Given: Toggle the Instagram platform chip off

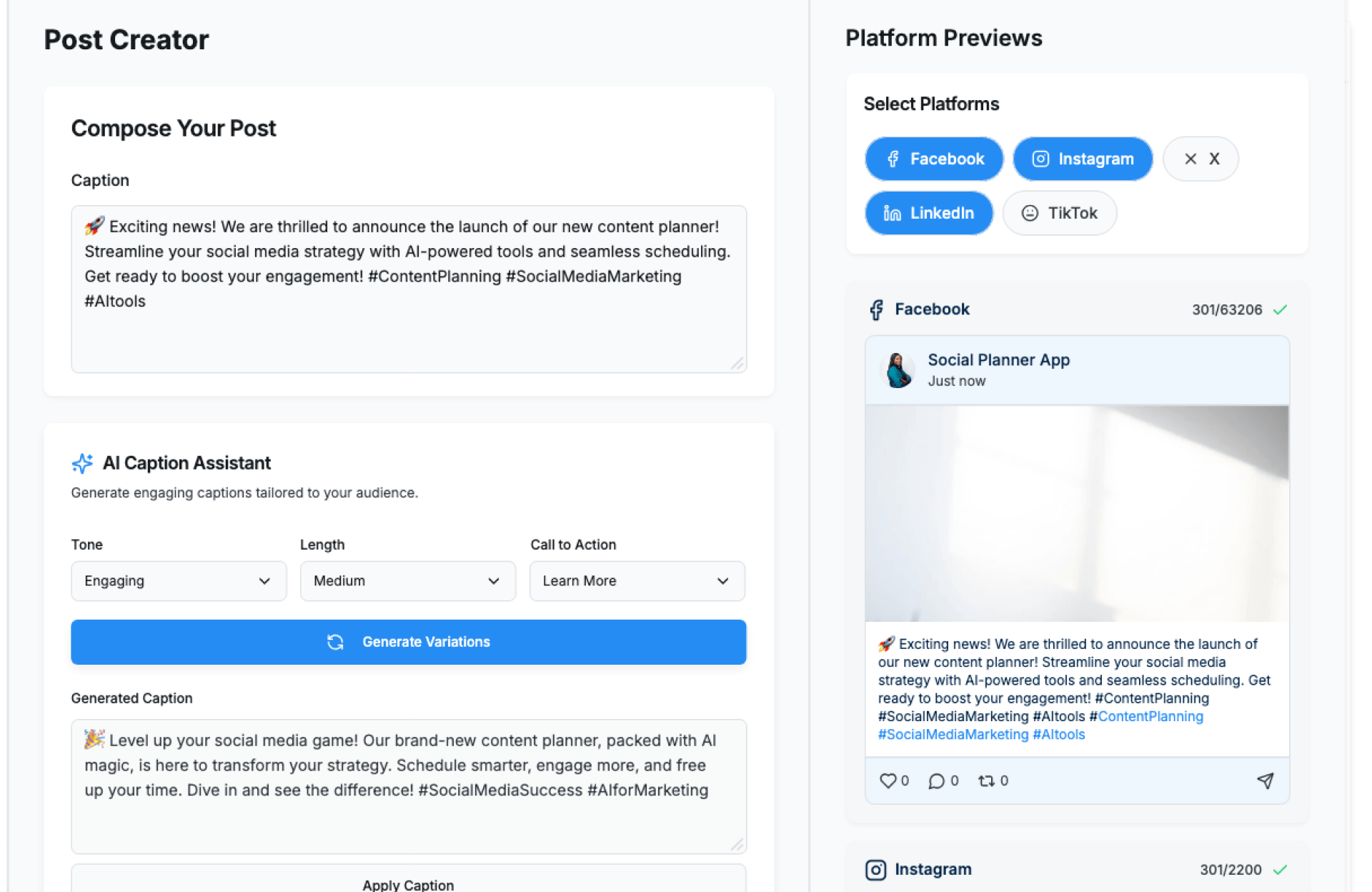Looking at the screenshot, I should pos(1082,159).
